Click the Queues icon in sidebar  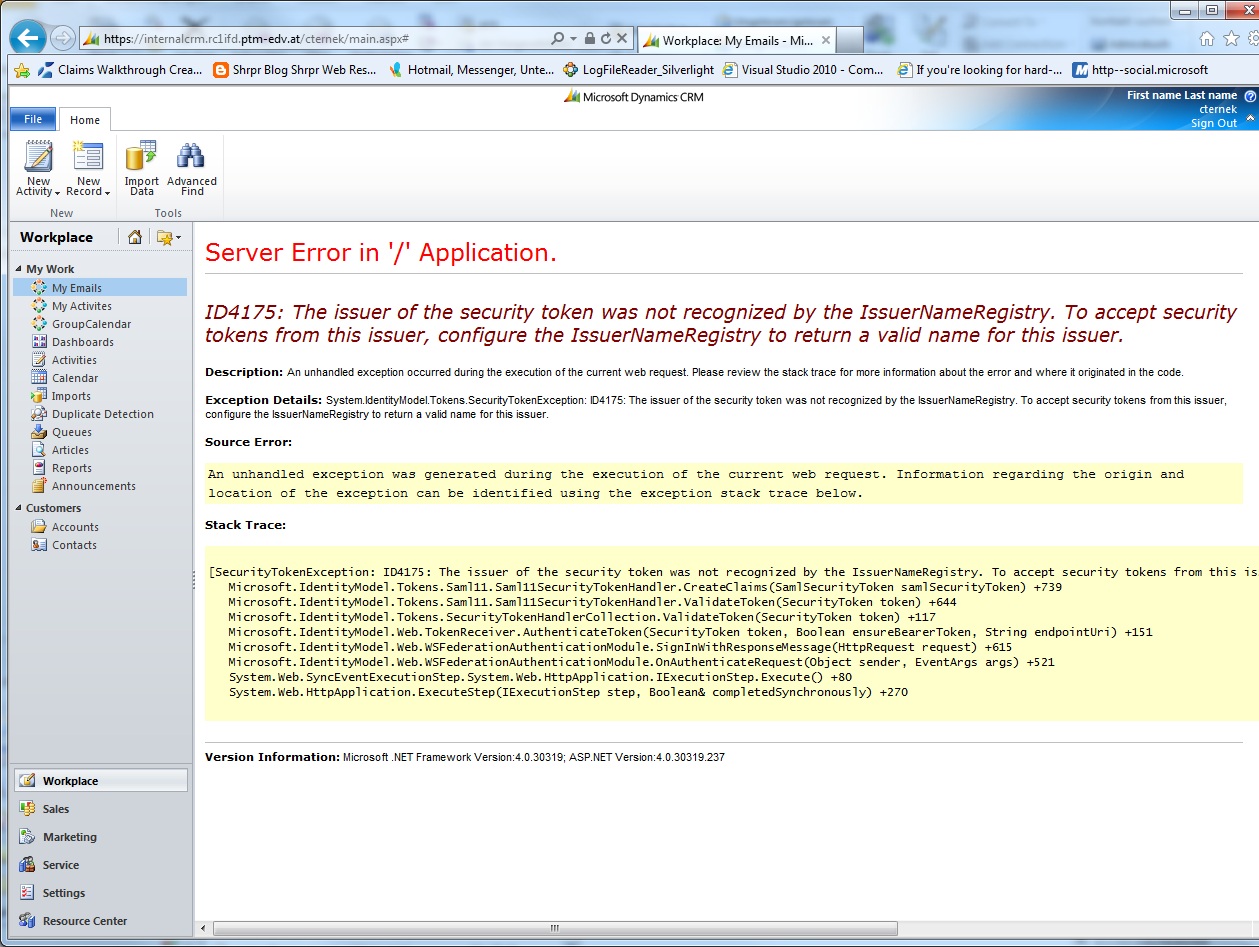click(39, 432)
